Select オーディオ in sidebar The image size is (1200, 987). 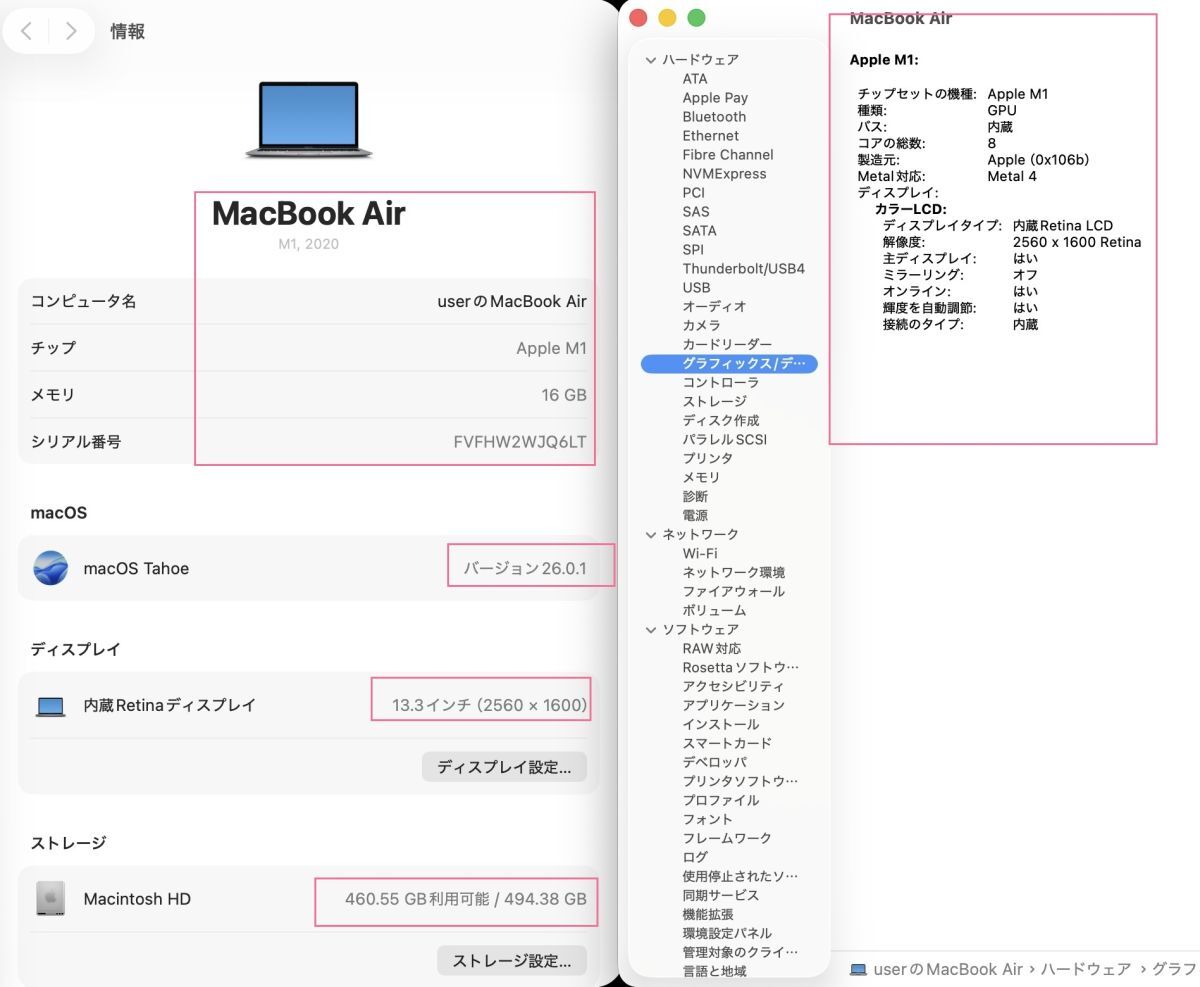coord(714,307)
